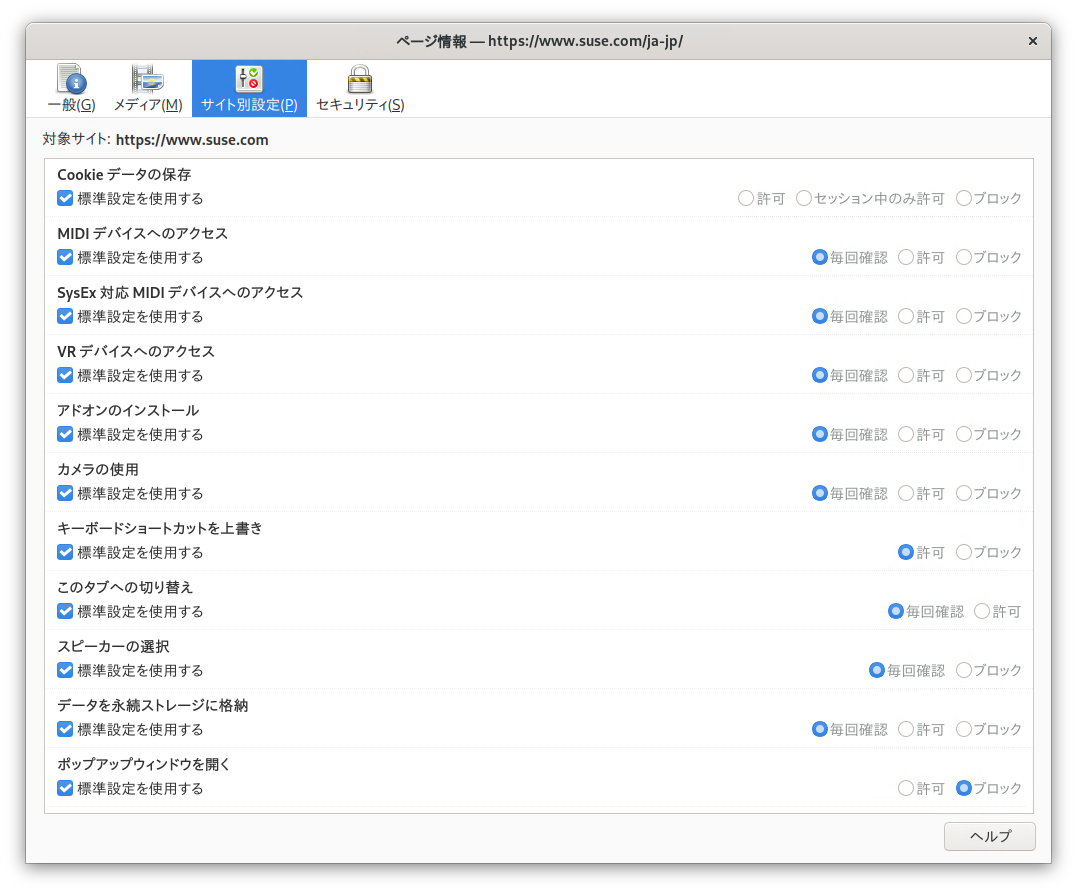Toggle default setting checkbox for アドオンのインストール

[x=66, y=434]
